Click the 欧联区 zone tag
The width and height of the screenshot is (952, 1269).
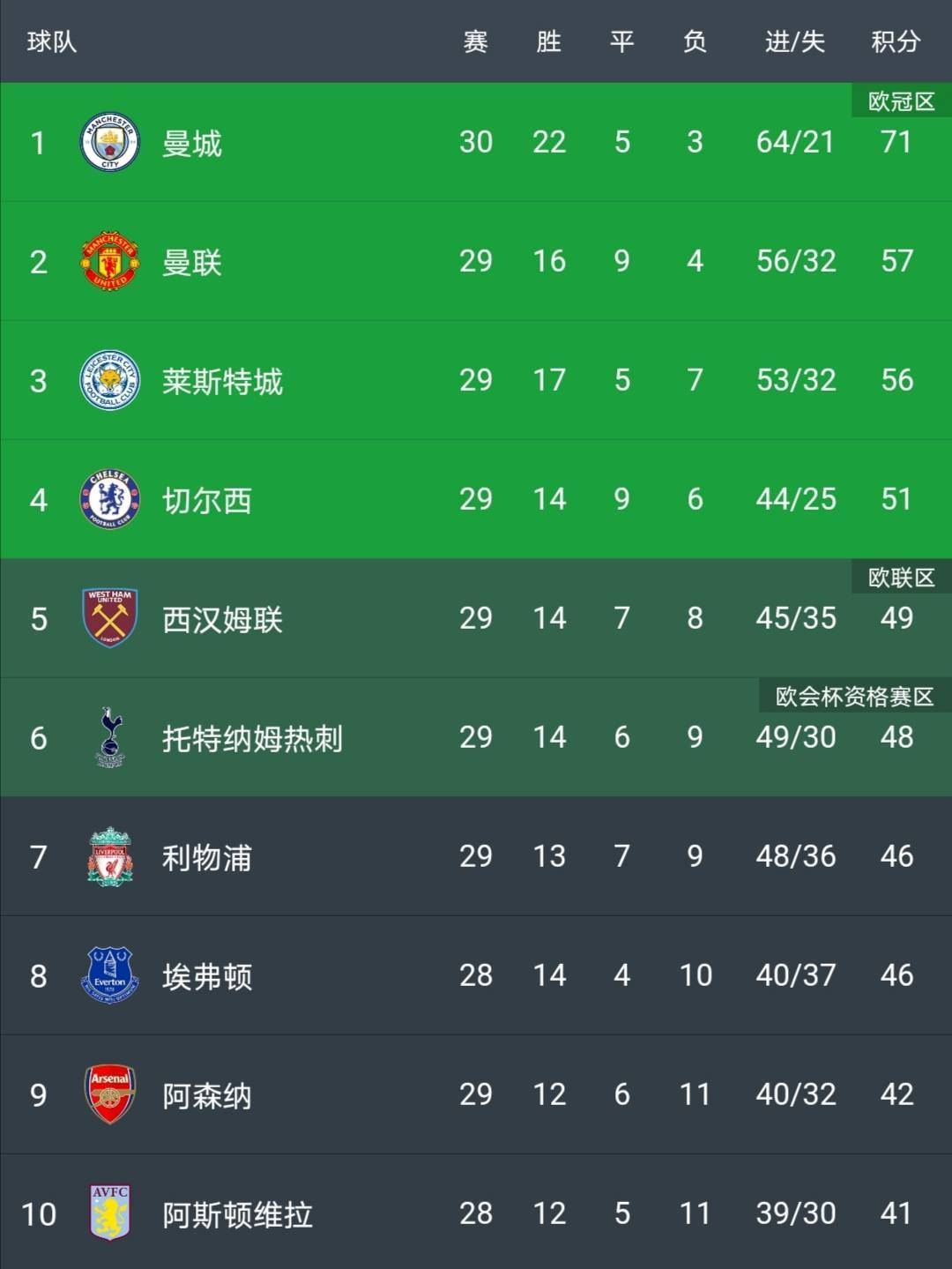(x=902, y=577)
